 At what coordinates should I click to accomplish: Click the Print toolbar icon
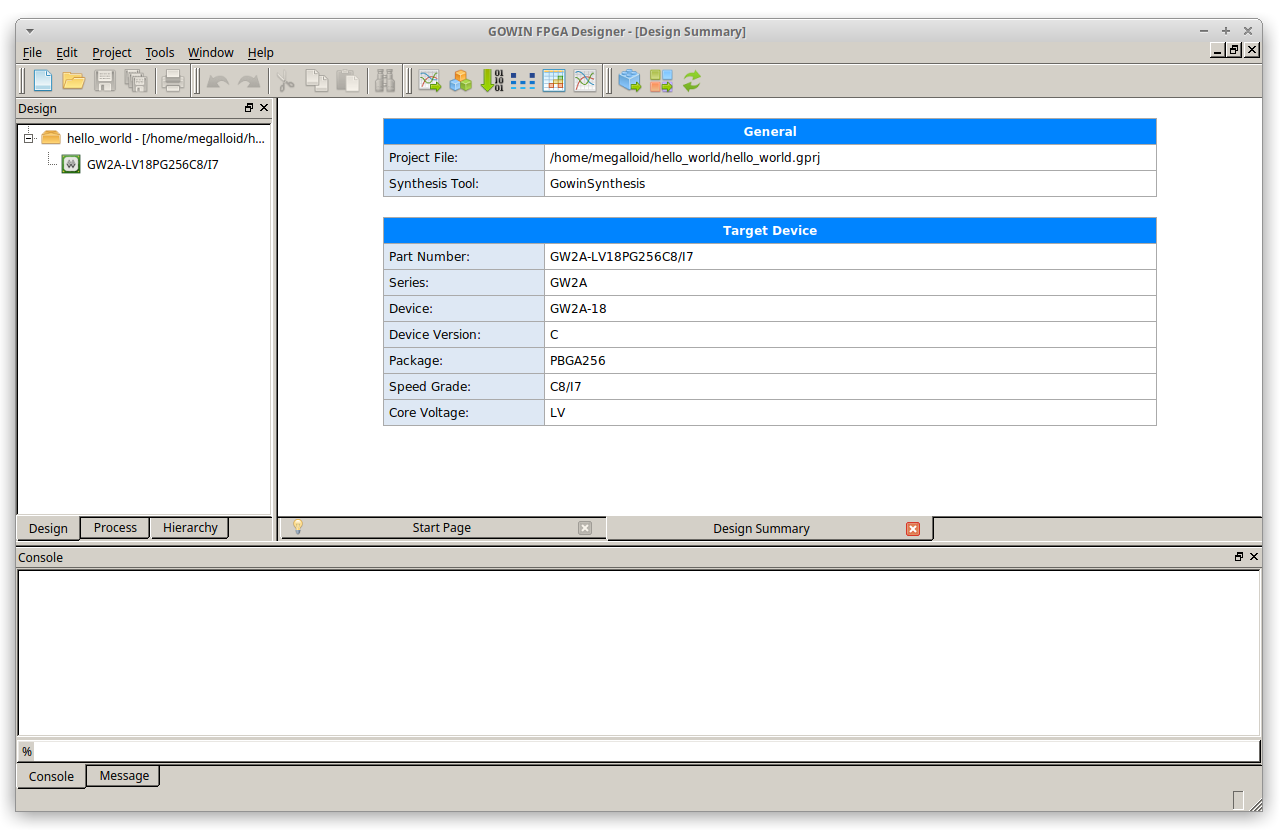173,81
